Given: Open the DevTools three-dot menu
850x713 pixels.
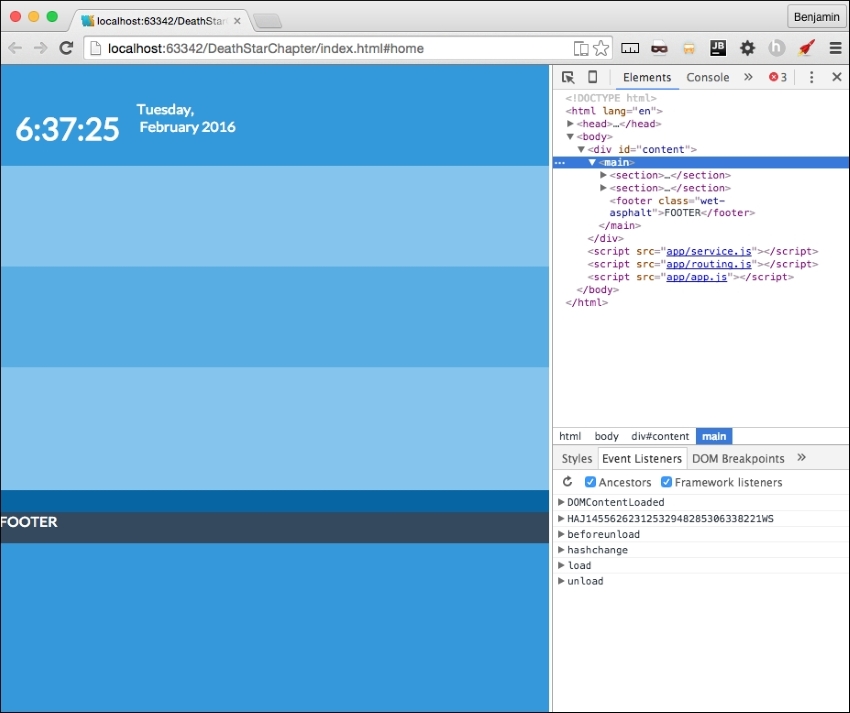Looking at the screenshot, I should [812, 77].
